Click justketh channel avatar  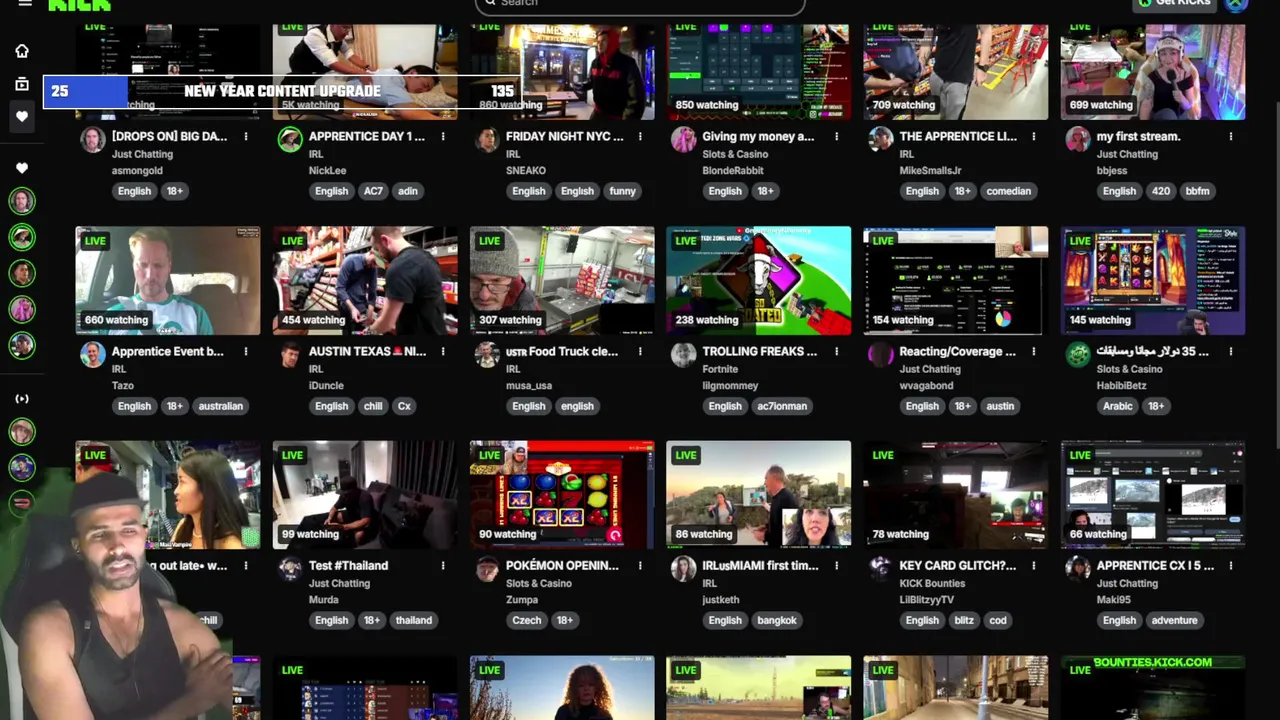(684, 568)
